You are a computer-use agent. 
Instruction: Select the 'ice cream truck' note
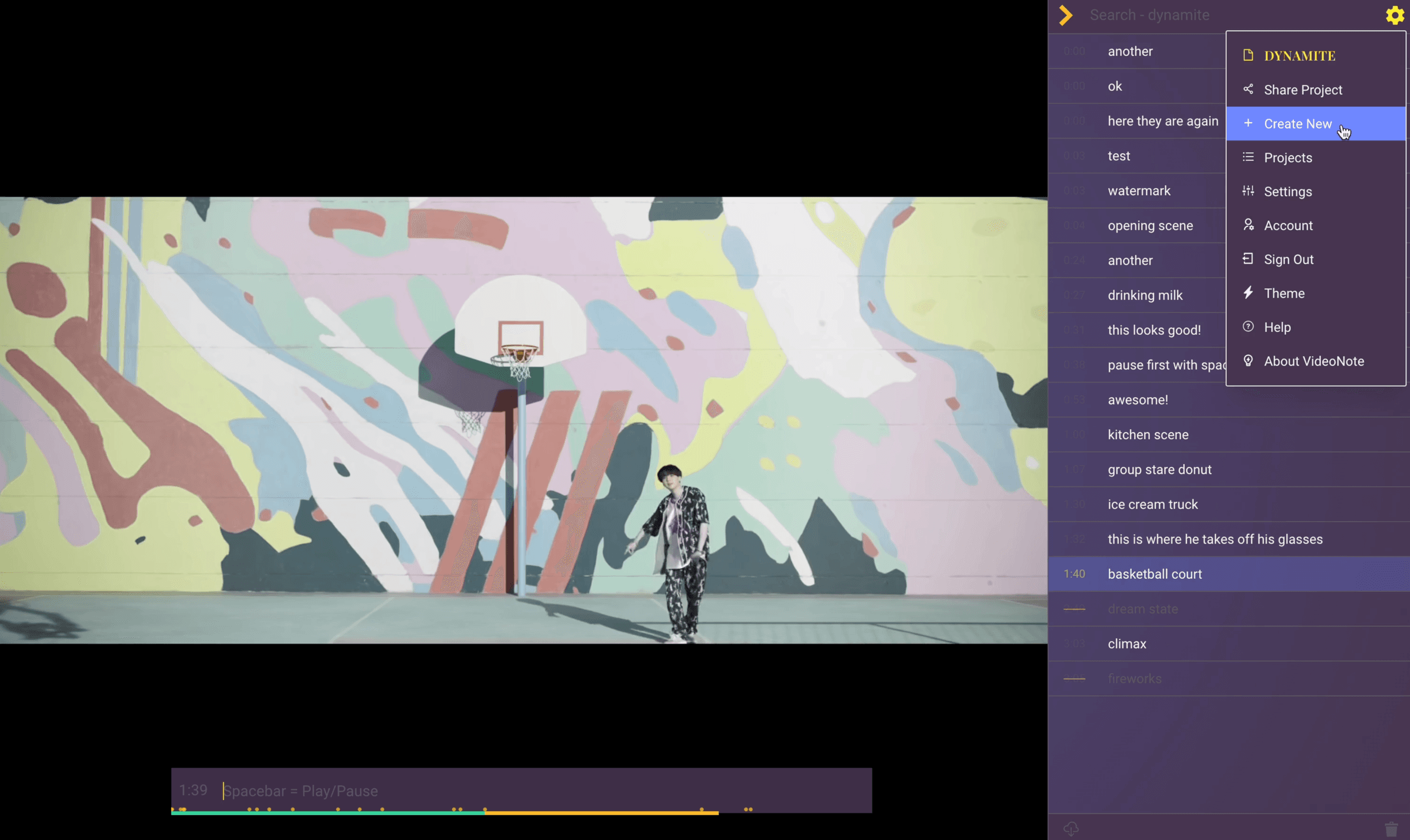click(1152, 504)
